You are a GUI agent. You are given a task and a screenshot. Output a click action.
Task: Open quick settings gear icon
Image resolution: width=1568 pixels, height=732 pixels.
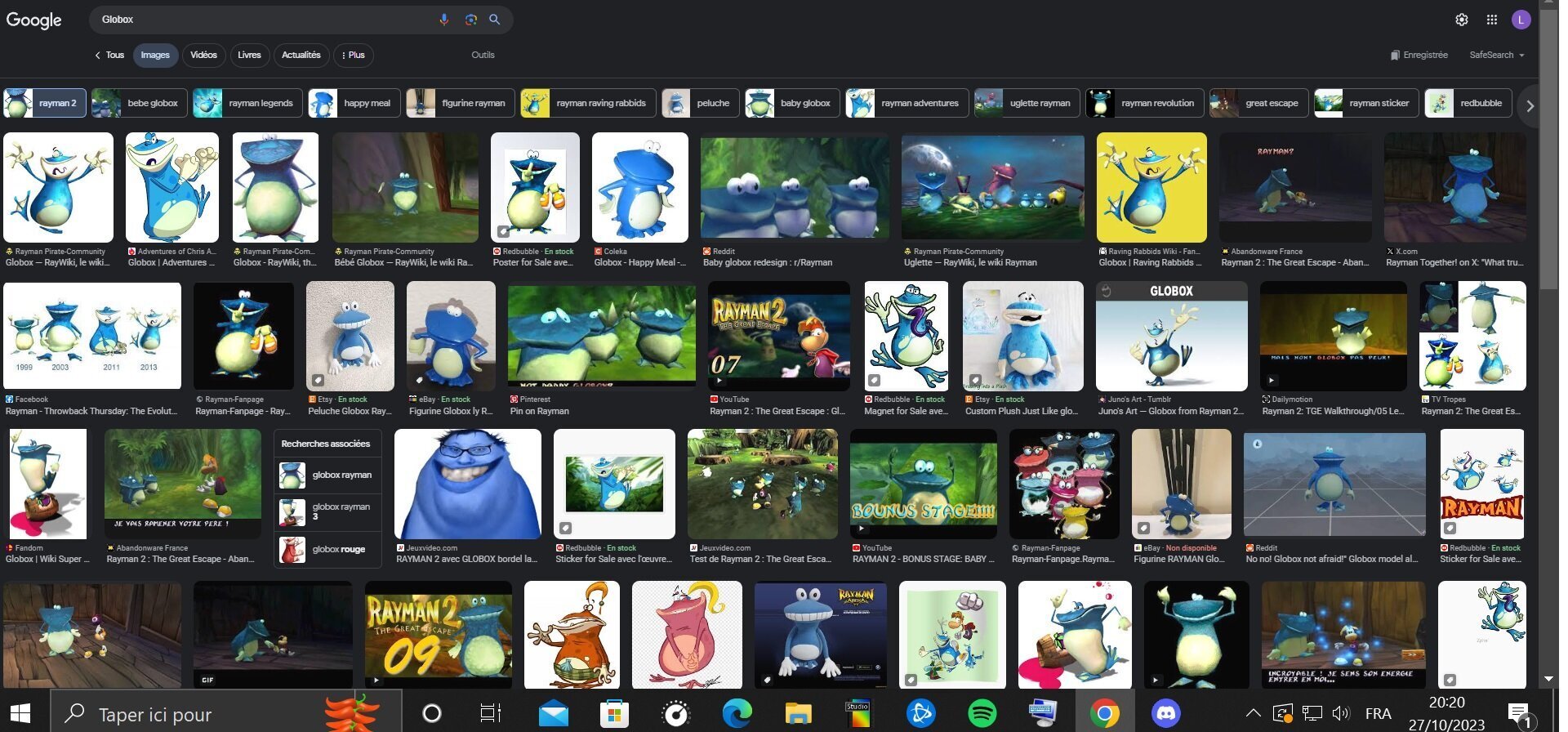point(1462,20)
